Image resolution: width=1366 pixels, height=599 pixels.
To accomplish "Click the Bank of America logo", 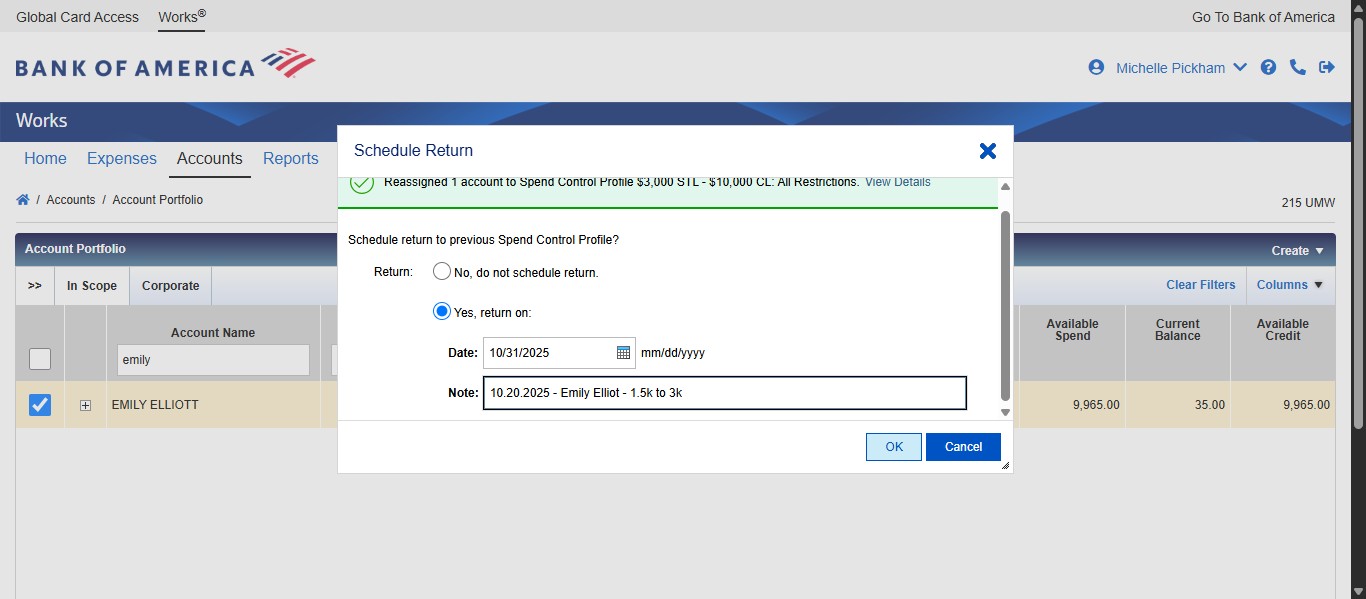I will point(165,66).
